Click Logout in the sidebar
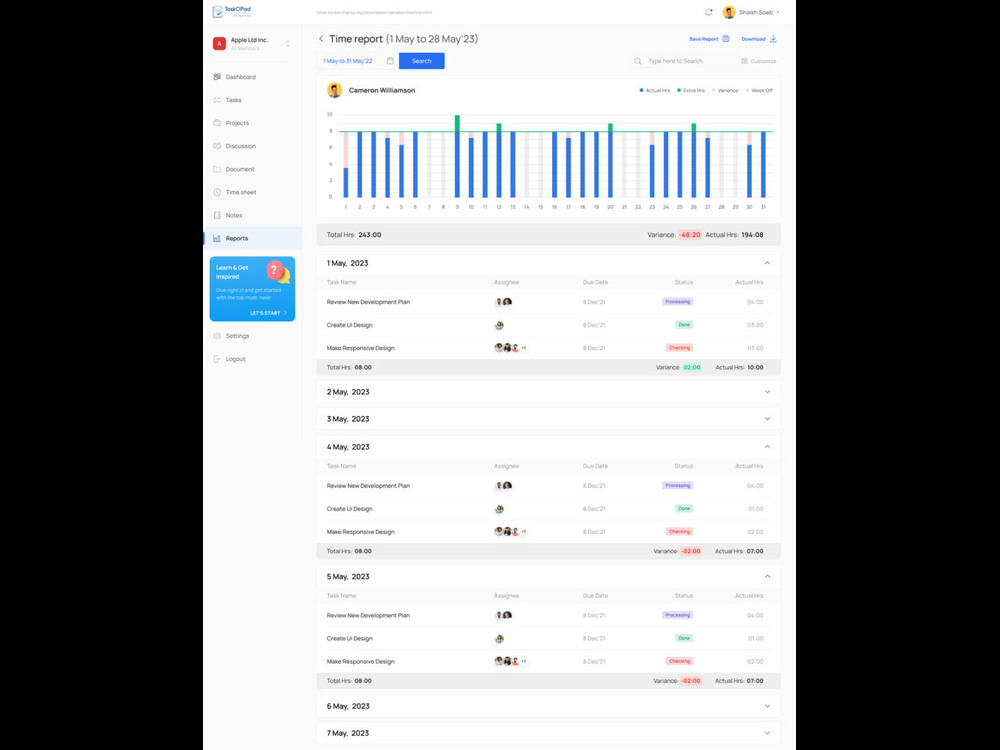Viewport: 1000px width, 750px height. pos(252,358)
